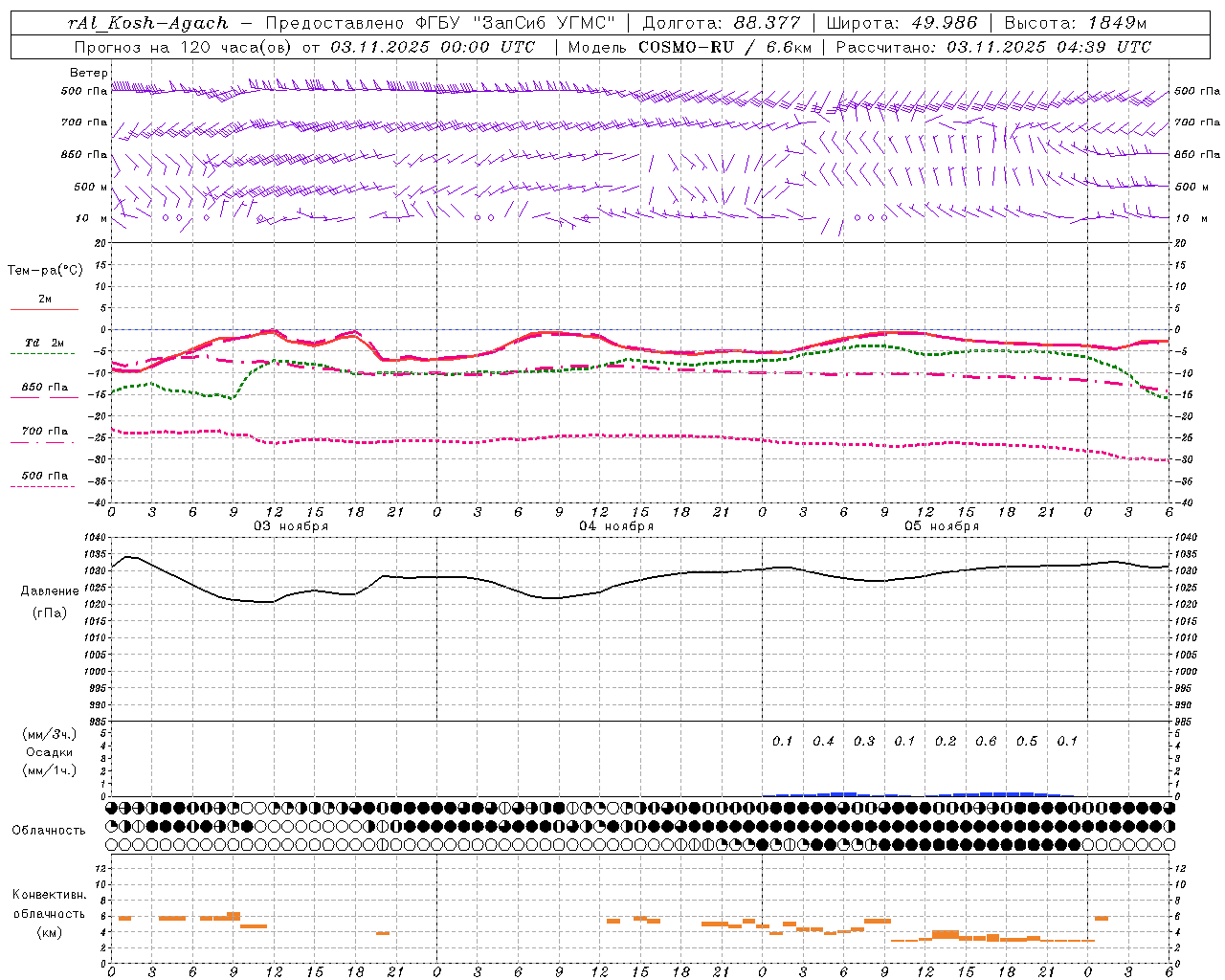
Task: Click the 04 ноября date label
Action: pyautogui.click(x=616, y=526)
